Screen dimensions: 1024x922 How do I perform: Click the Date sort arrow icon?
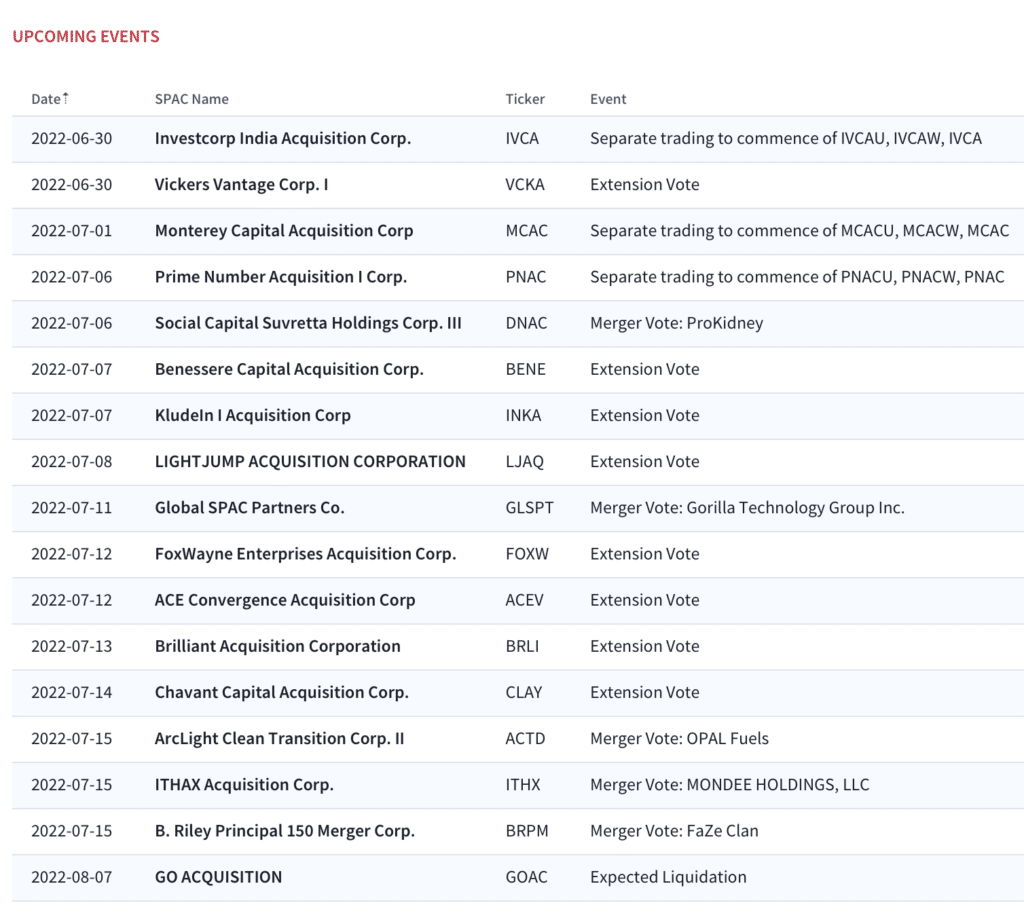(65, 97)
